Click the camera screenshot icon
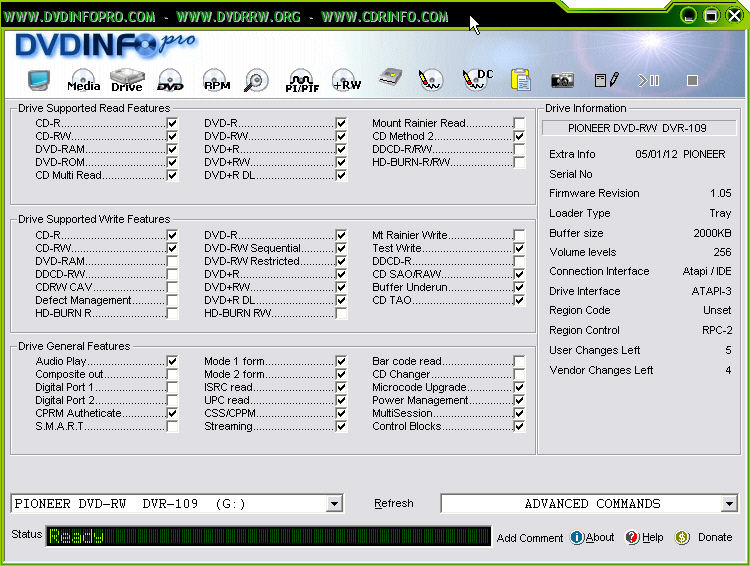This screenshot has width=750, height=566. pos(562,80)
